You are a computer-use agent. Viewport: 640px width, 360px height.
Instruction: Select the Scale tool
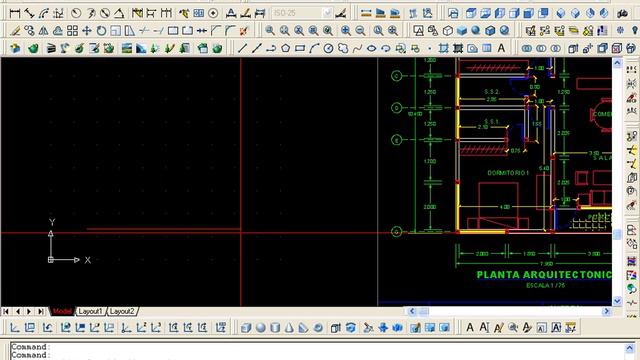coord(116,31)
